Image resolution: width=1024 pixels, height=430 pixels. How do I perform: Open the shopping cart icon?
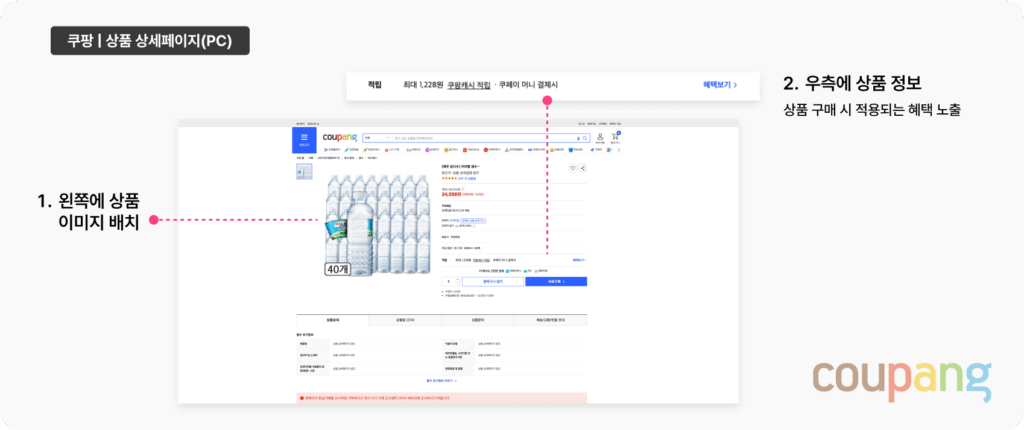(x=615, y=138)
